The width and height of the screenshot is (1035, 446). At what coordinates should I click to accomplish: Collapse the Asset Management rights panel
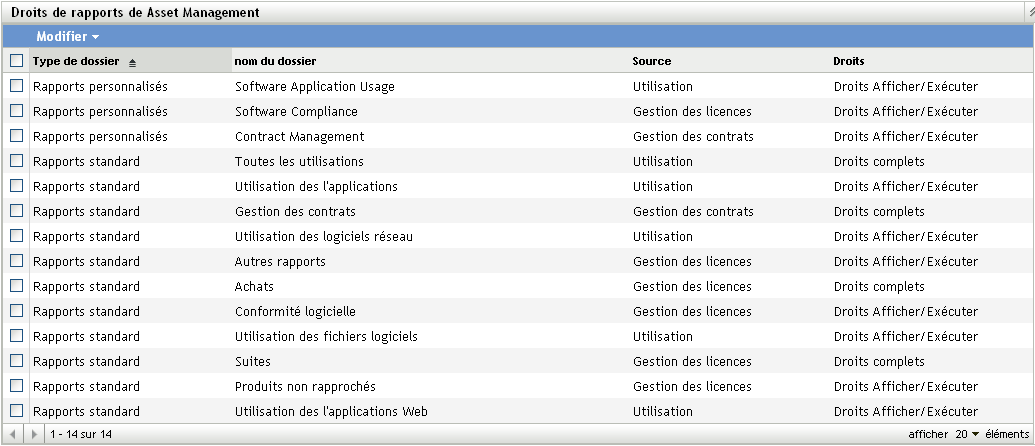[x=1029, y=9]
